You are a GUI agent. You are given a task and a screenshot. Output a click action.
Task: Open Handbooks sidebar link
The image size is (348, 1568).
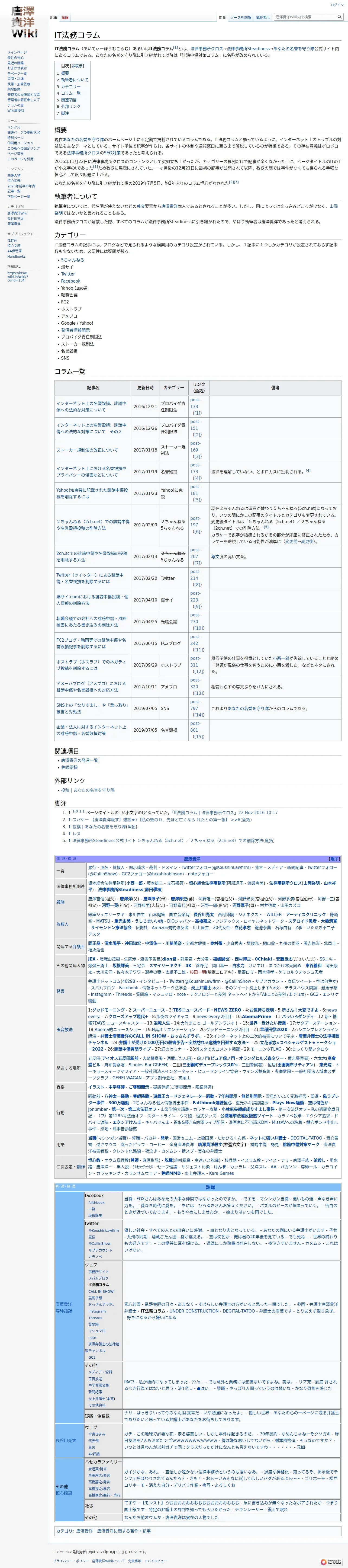tap(17, 256)
